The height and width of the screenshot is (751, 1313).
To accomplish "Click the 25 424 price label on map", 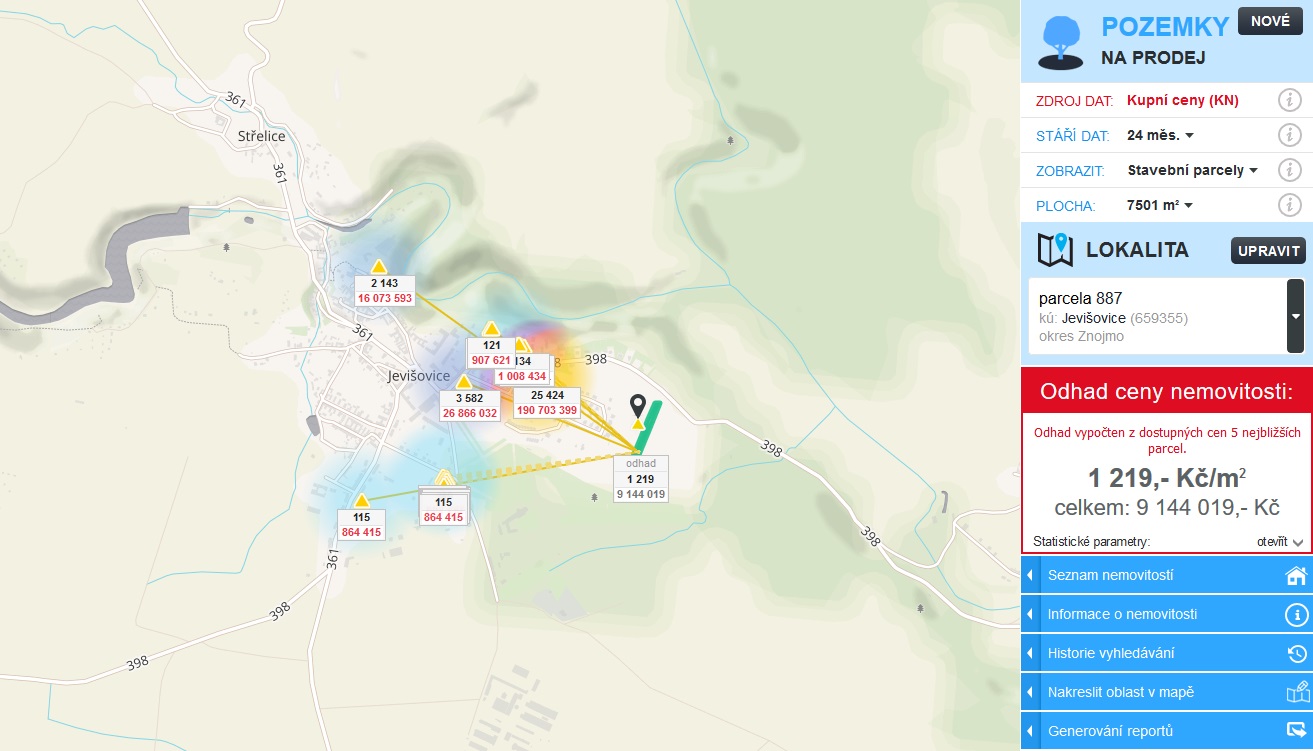I will coord(547,403).
